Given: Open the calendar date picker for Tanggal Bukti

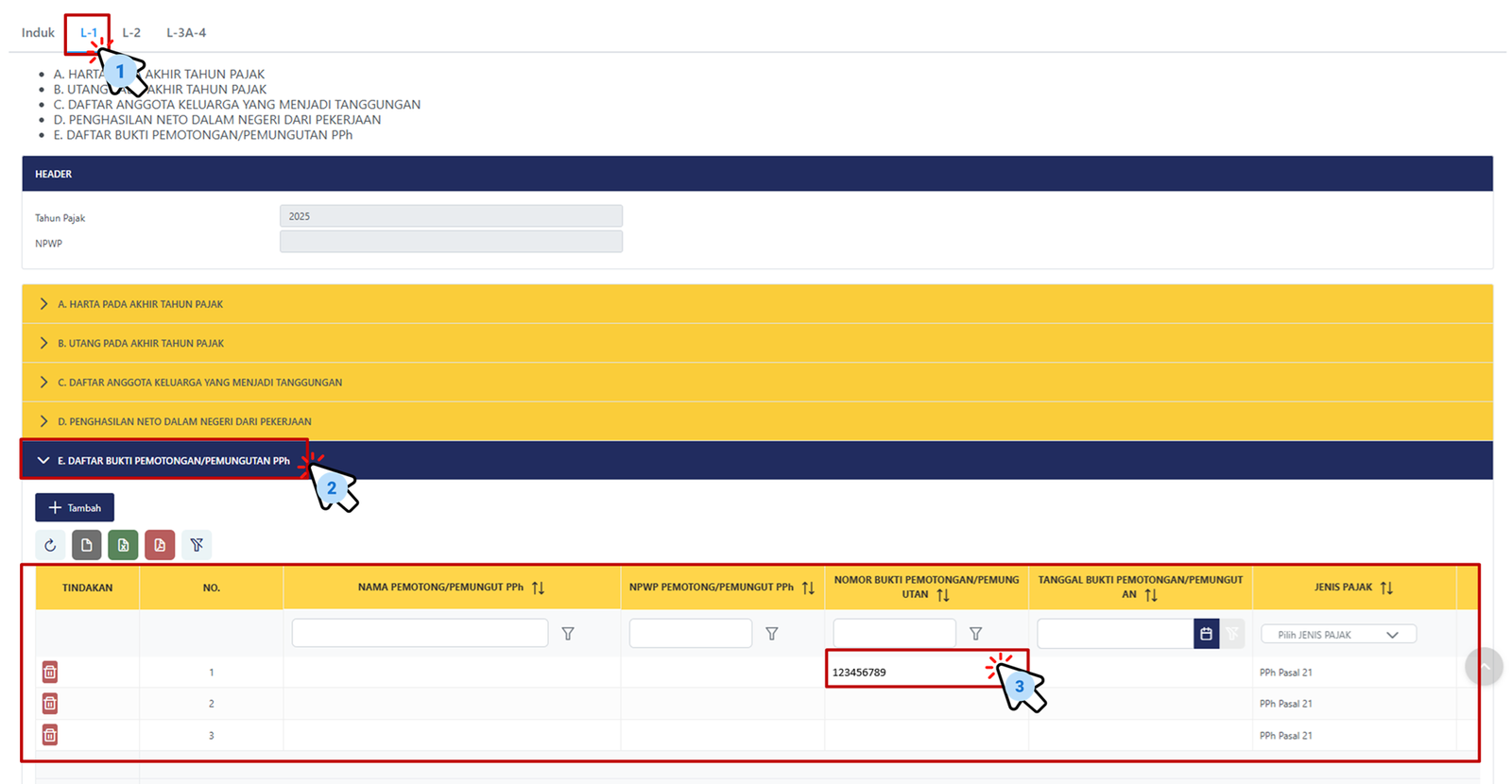Looking at the screenshot, I should [1206, 634].
